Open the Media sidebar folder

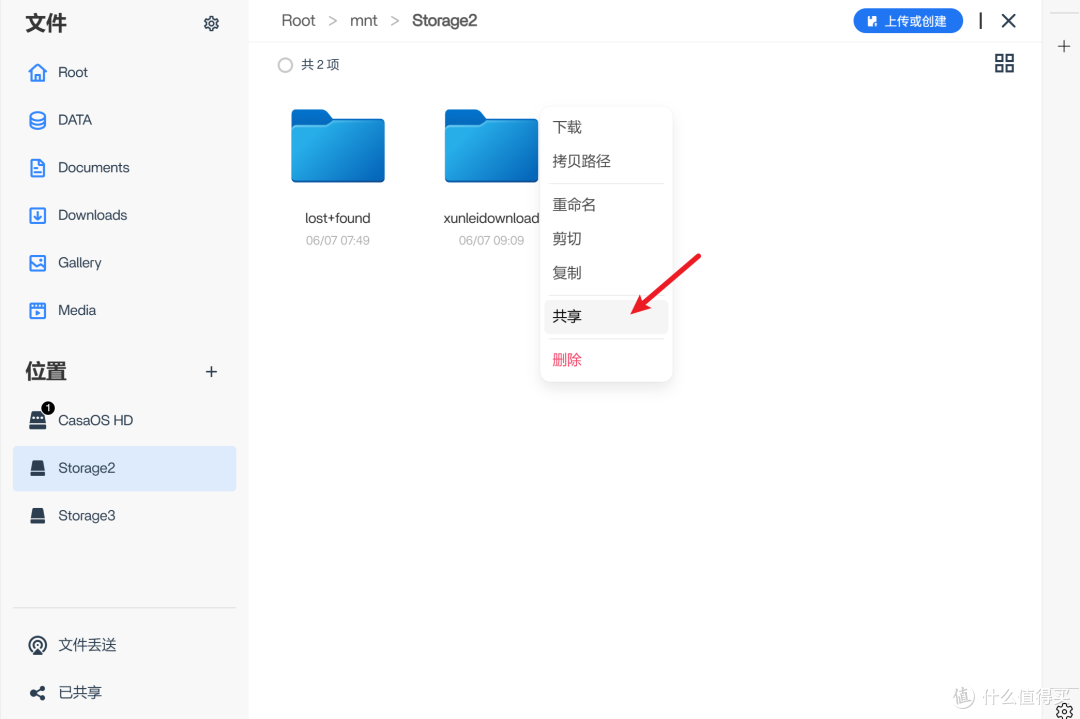pos(77,310)
